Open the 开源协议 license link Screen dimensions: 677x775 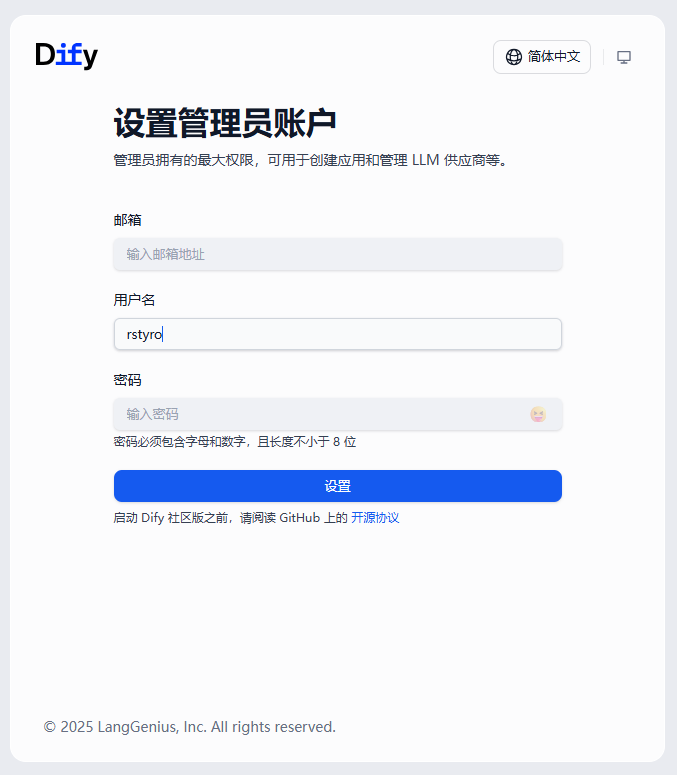pyautogui.click(x=375, y=518)
